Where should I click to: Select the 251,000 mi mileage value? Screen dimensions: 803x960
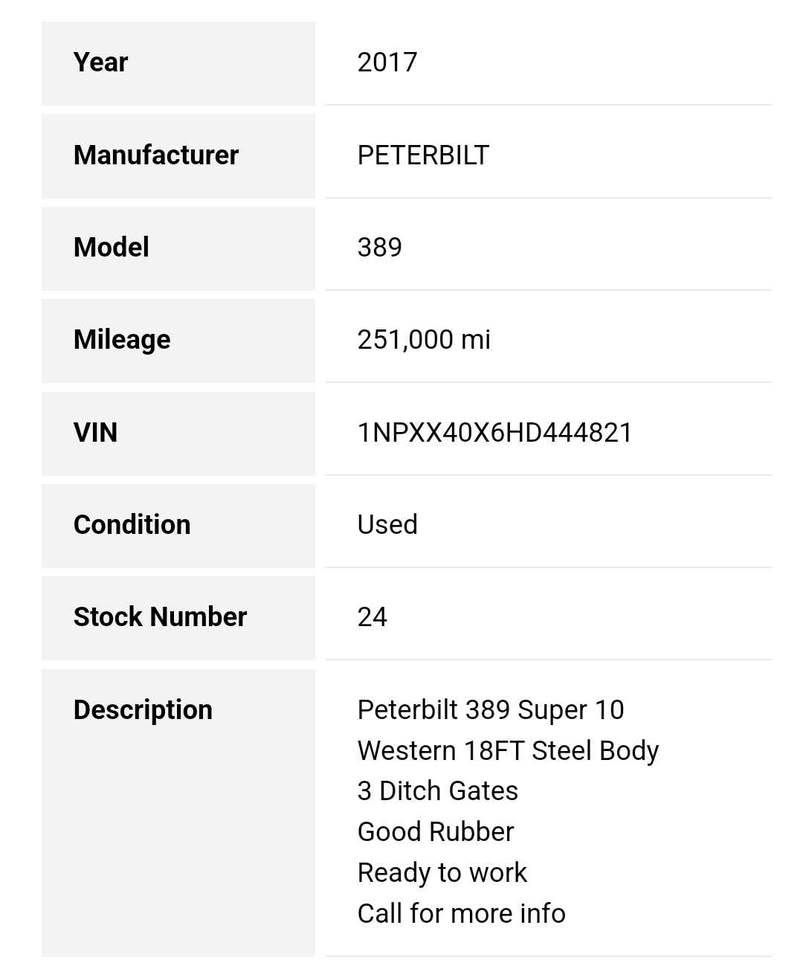424,340
